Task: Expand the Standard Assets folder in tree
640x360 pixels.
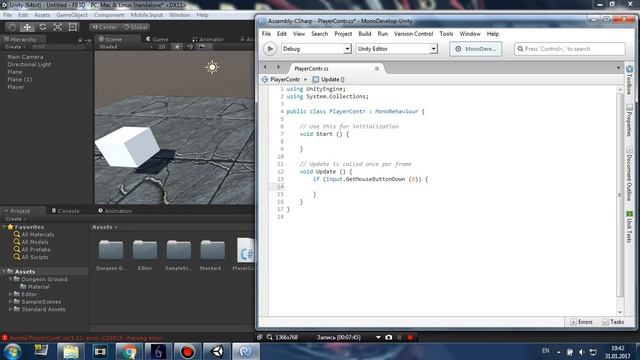Action: pos(11,309)
